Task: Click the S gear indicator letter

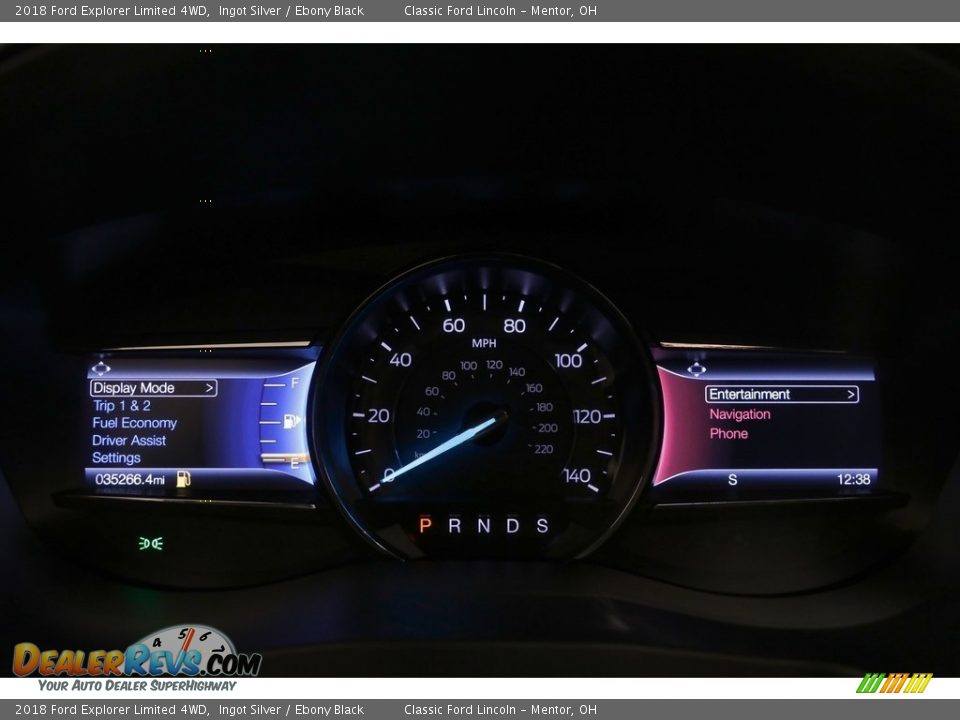Action: tap(542, 525)
